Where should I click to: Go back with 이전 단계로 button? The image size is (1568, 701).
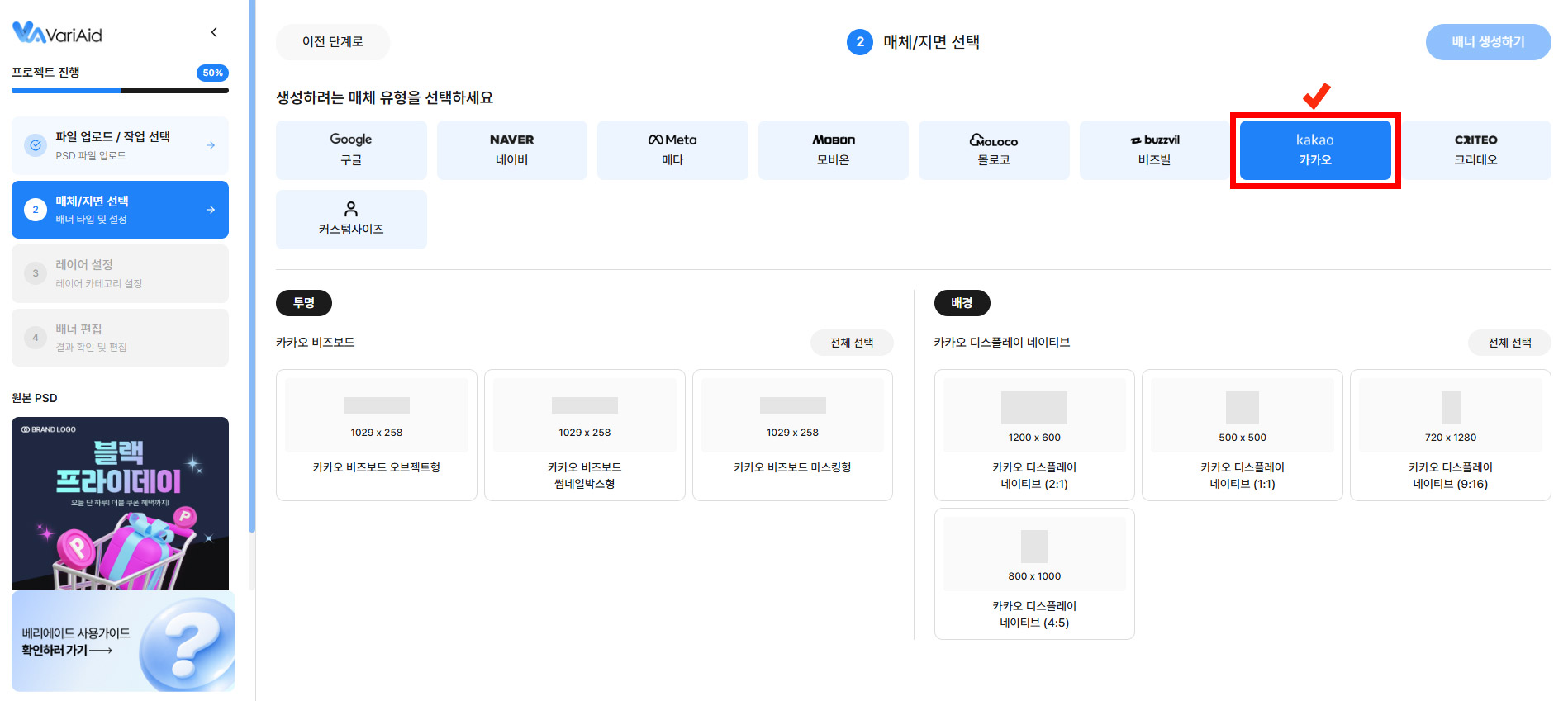pos(333,42)
